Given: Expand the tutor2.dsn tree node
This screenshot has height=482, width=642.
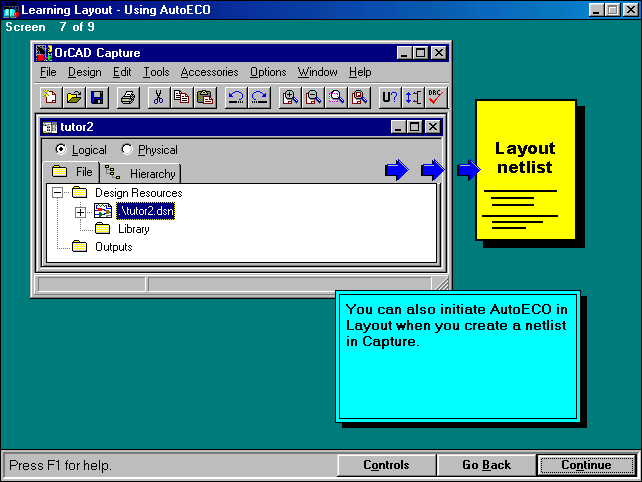Looking at the screenshot, I should pos(81,211).
